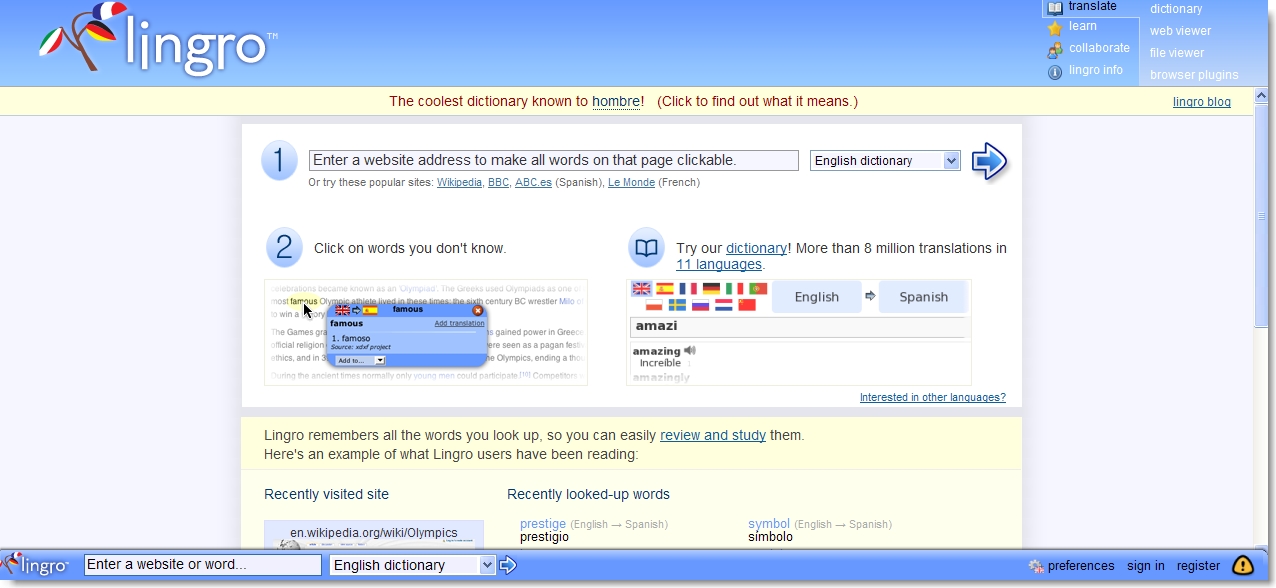Click 'Interested in other languages?' link
This screenshot has width=1276, height=588.
coord(933,398)
